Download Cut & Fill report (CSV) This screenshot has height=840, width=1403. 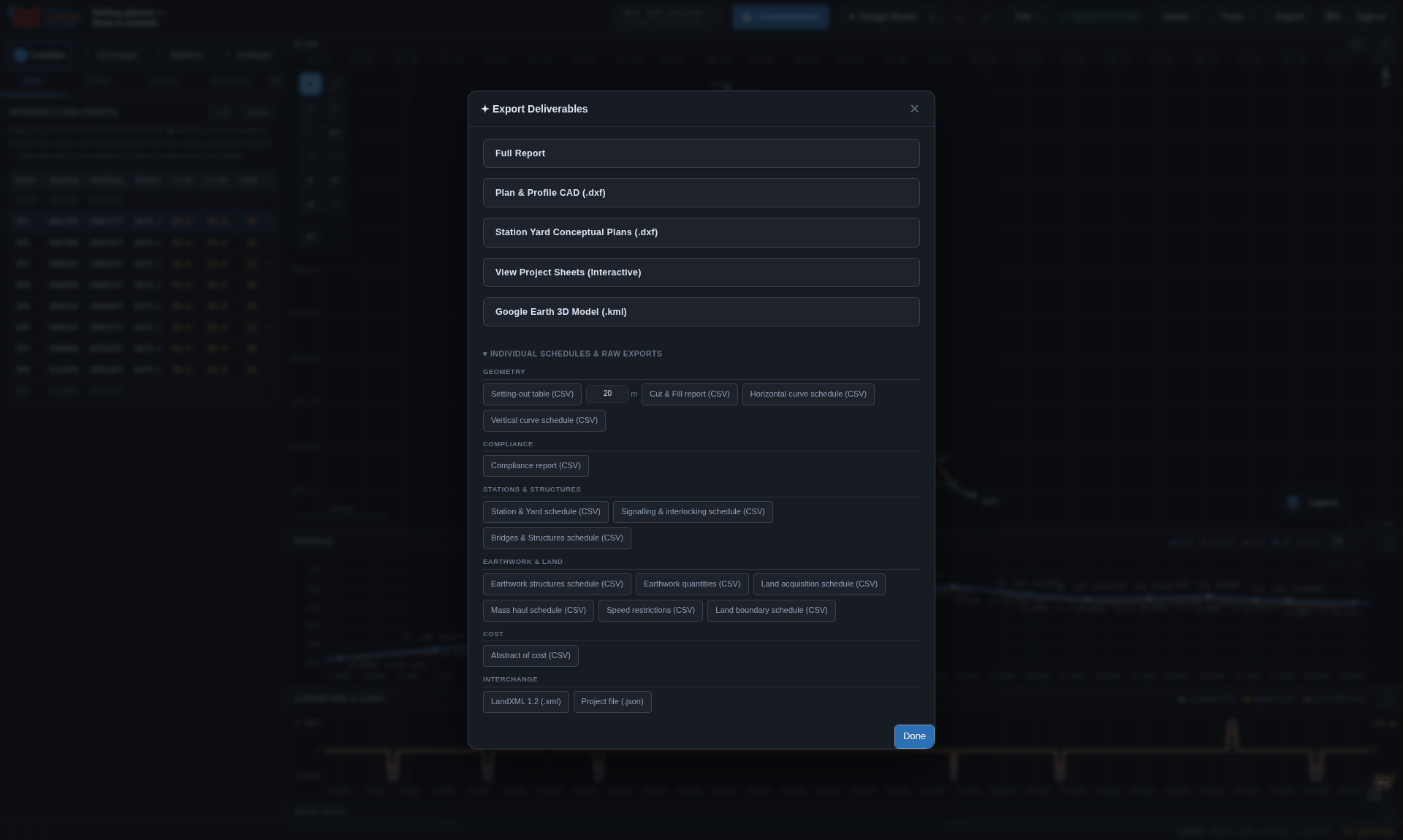(x=689, y=394)
